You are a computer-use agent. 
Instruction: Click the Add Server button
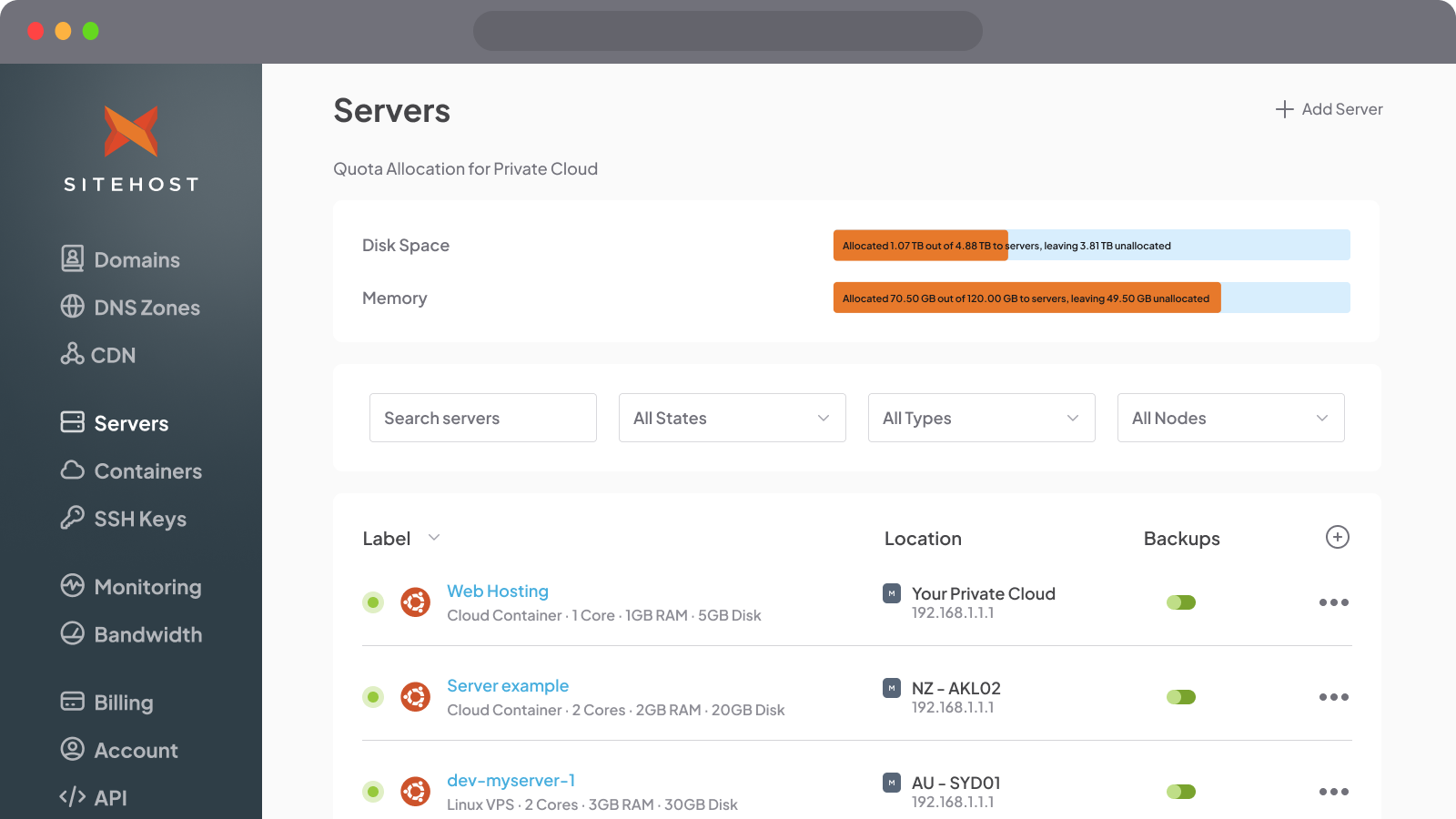1328,109
